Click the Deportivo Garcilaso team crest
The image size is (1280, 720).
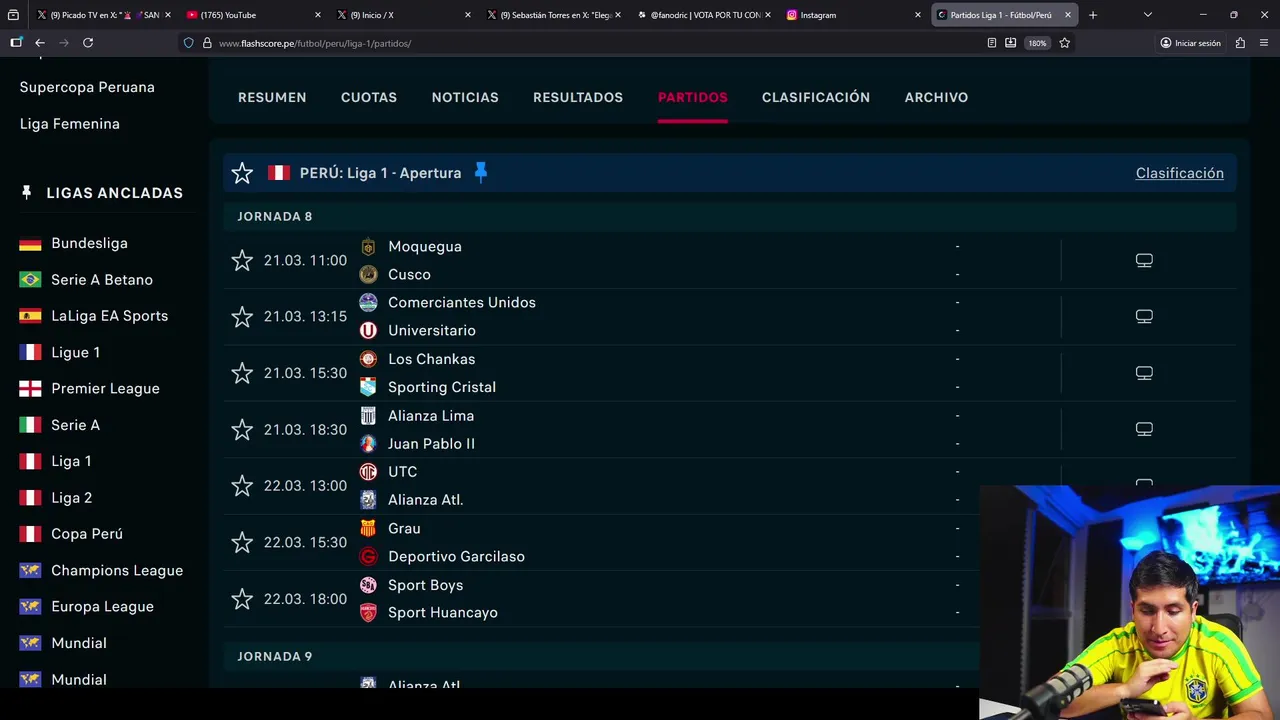pos(368,556)
